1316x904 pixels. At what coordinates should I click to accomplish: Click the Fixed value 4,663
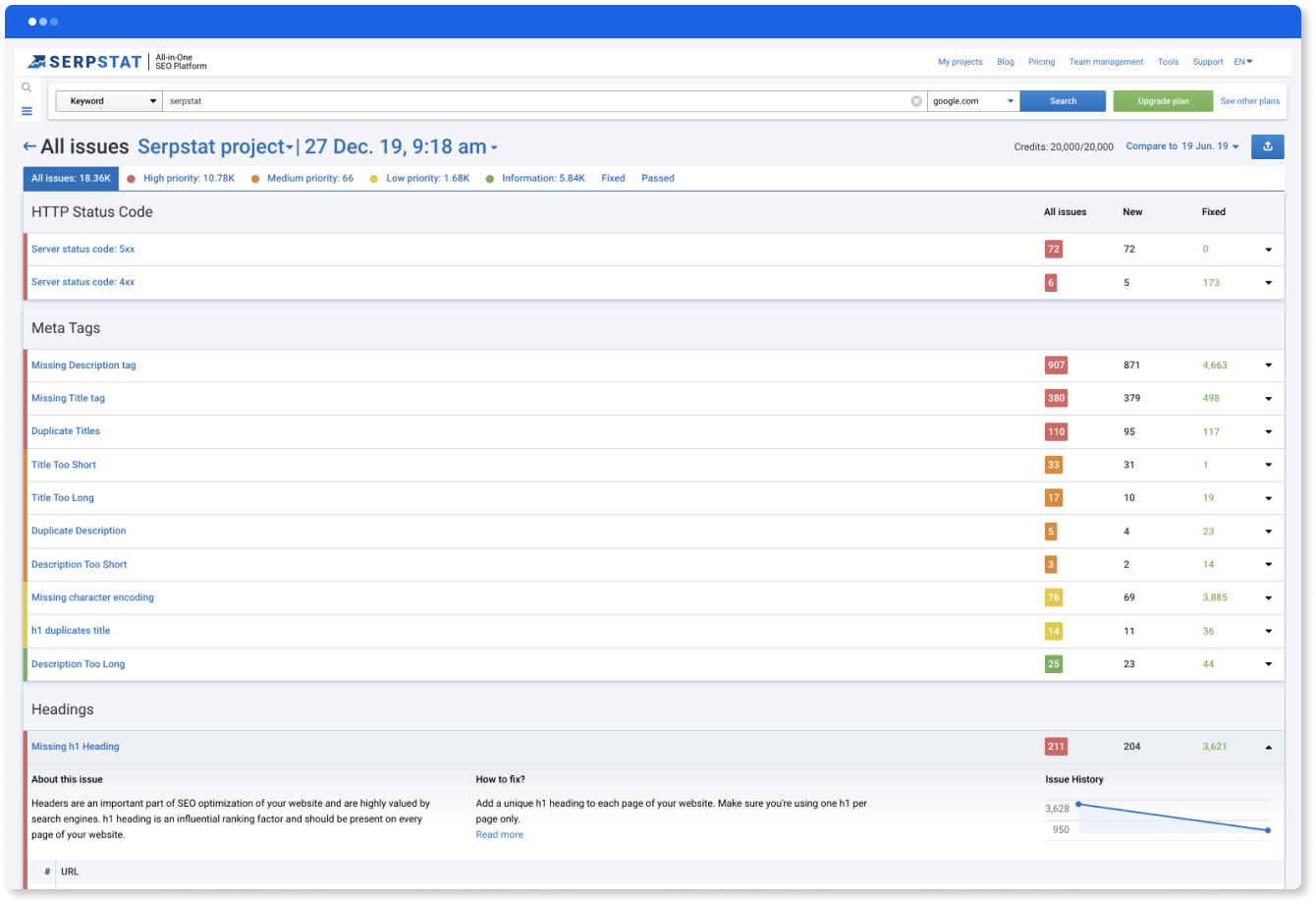[1215, 366]
